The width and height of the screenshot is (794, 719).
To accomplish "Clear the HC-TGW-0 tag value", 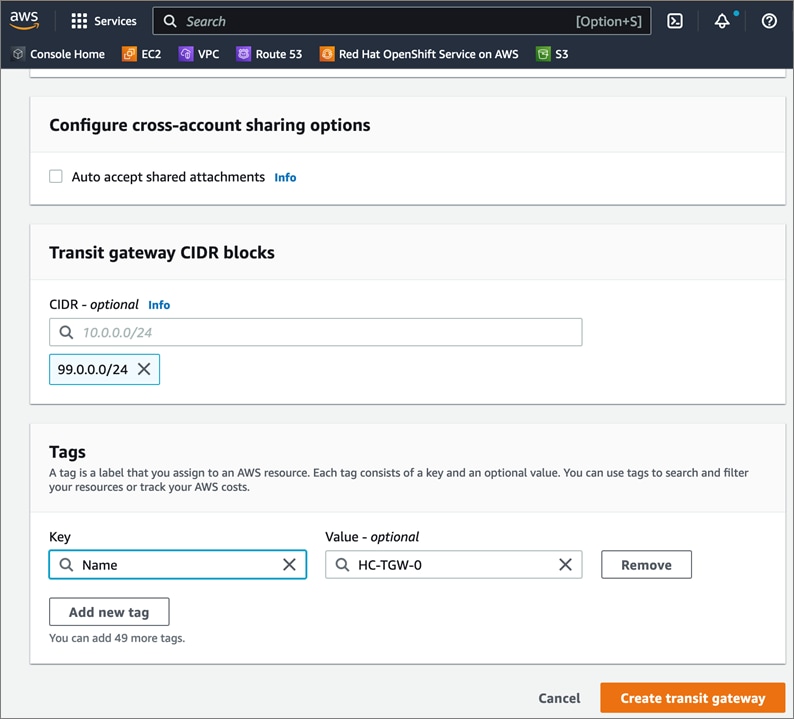I will 565,565.
